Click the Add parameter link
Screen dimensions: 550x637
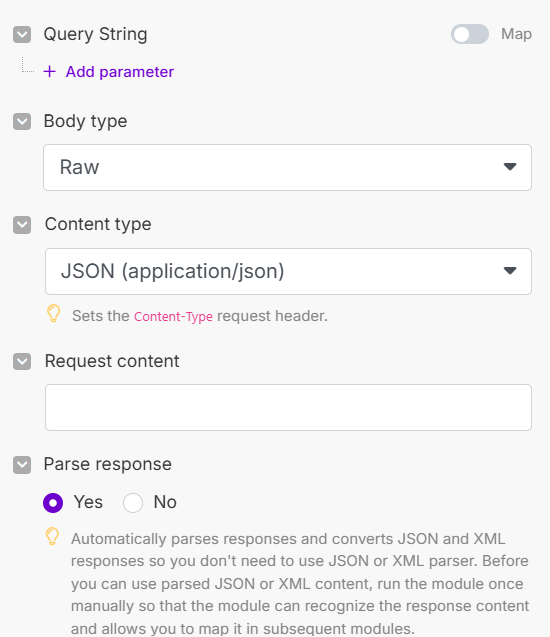(x=120, y=72)
